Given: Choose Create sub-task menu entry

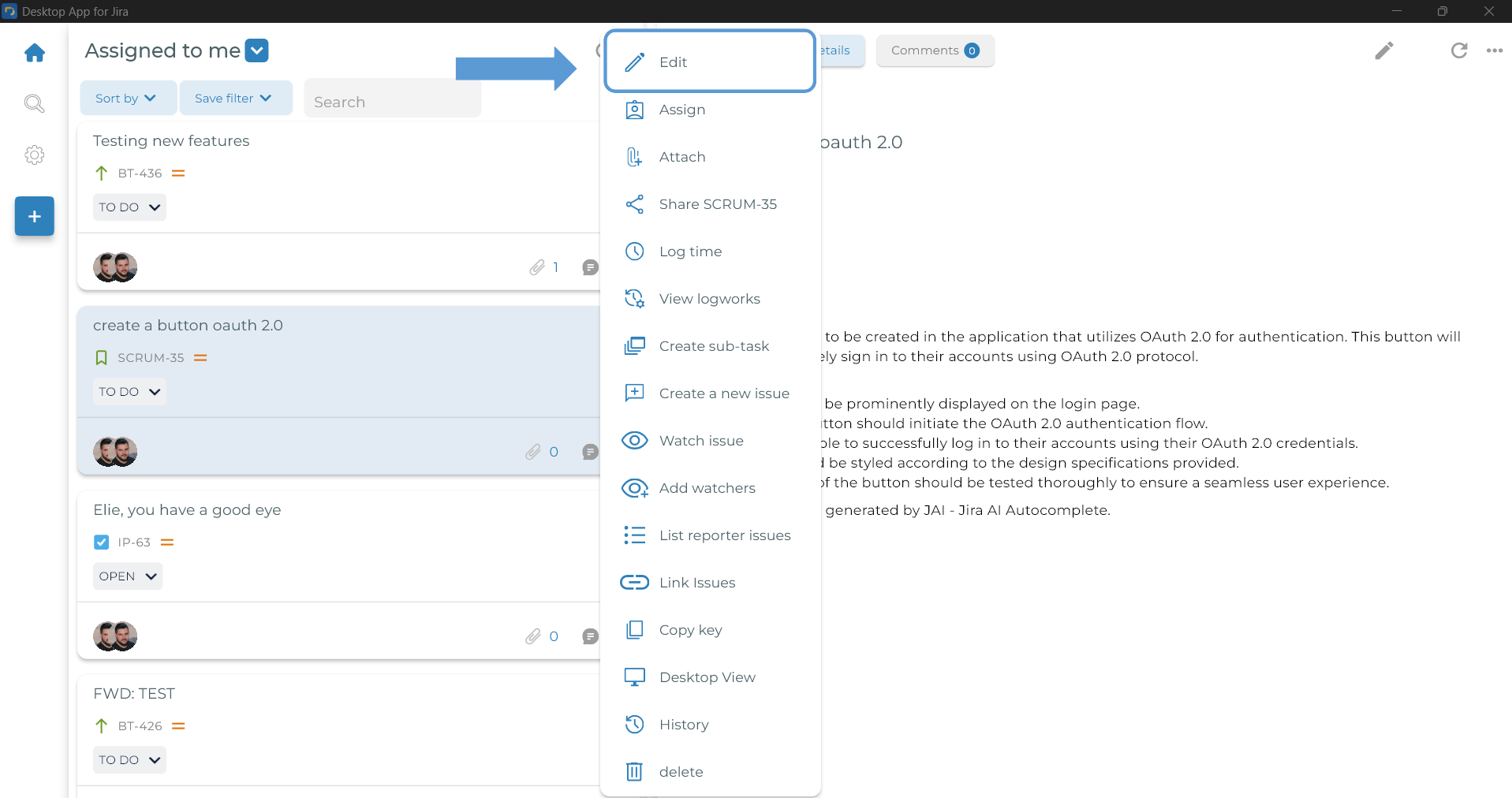Looking at the screenshot, I should [x=714, y=346].
